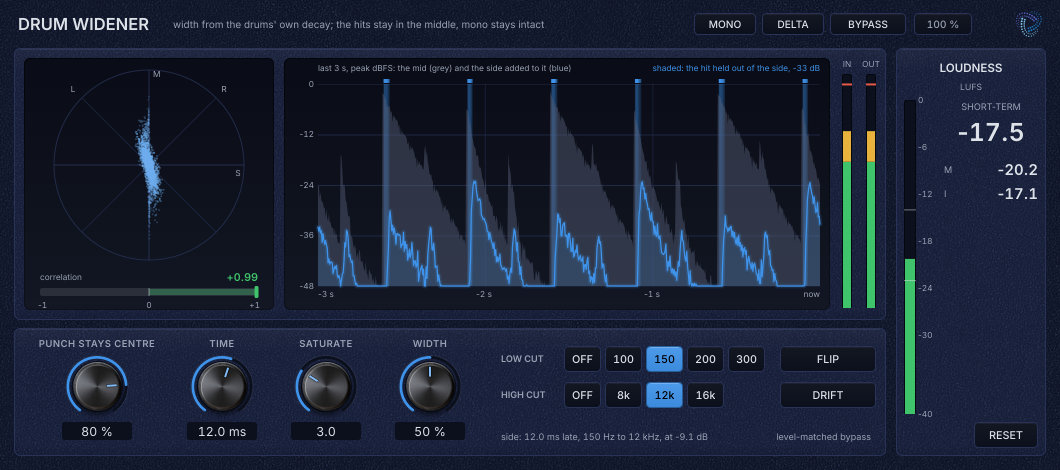
Task: Click the HIGH CUT label
Action: click(x=523, y=395)
